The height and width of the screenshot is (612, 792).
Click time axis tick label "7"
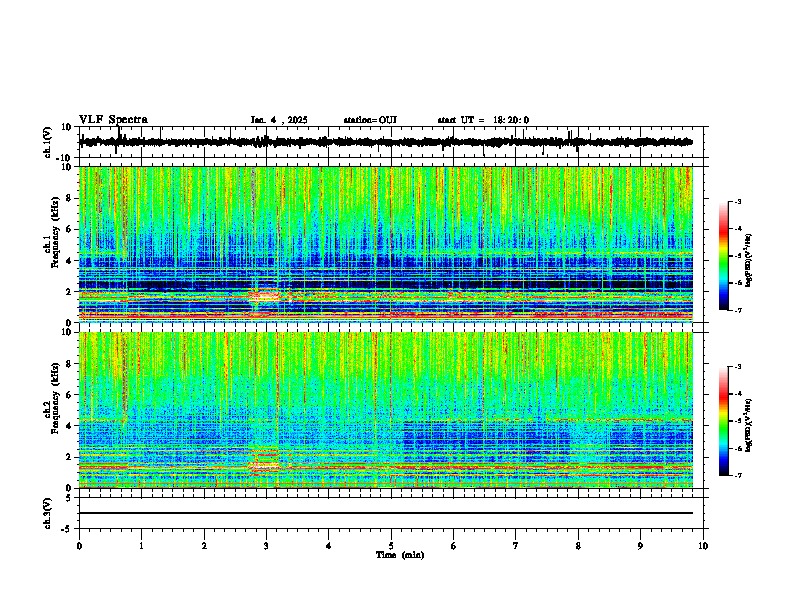click(516, 546)
